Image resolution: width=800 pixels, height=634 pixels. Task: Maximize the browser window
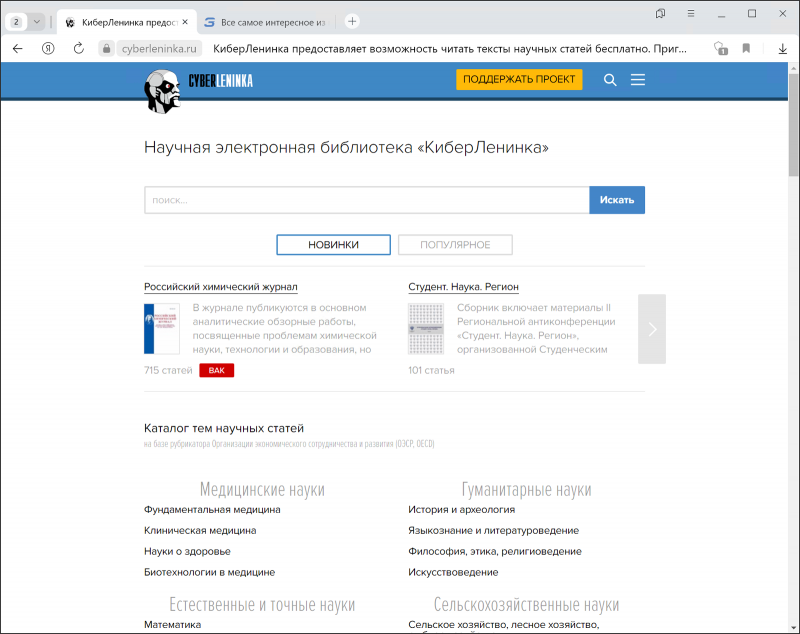coord(752,14)
